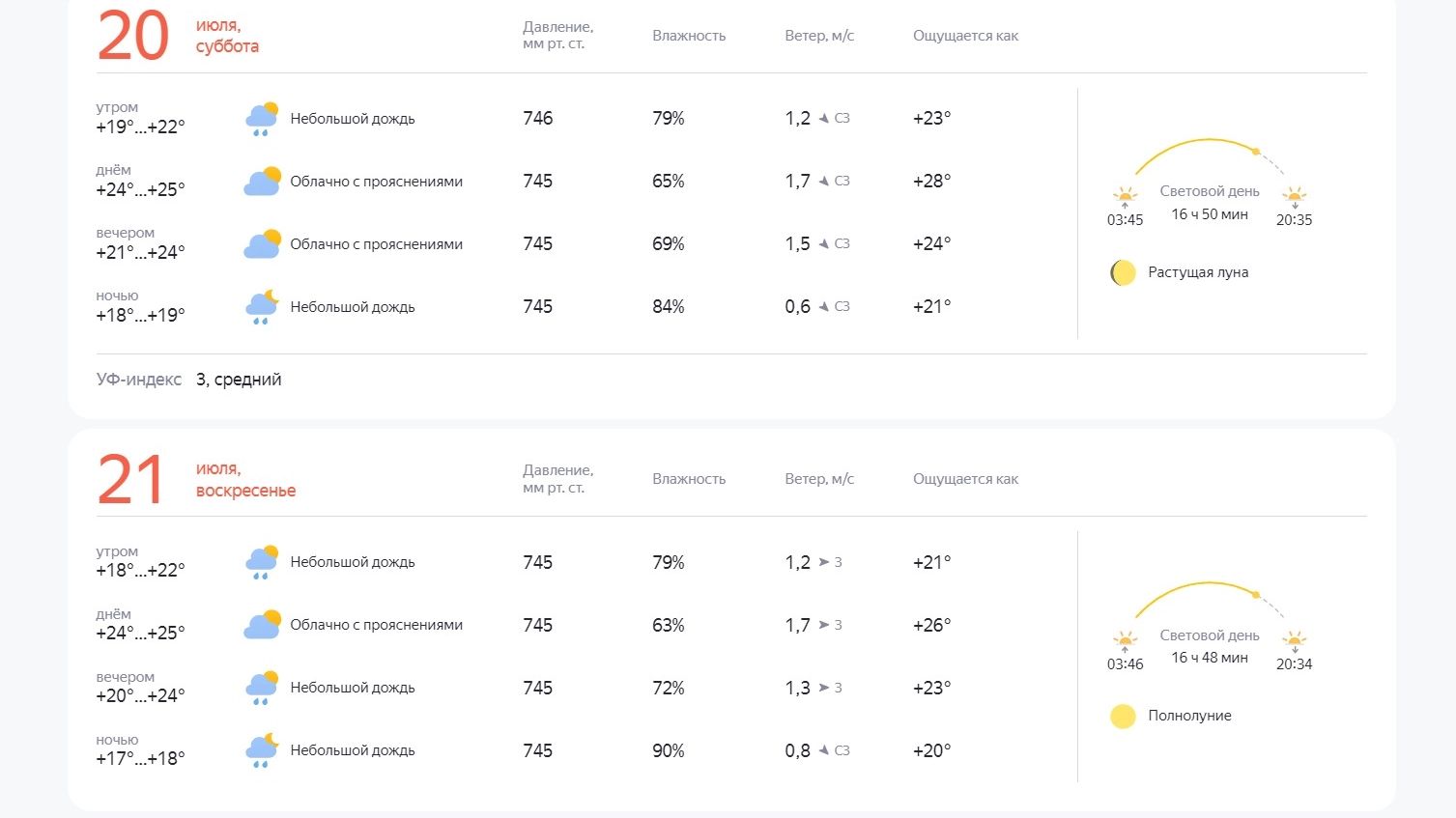Click the rain icon for July 20 morning

262,119
